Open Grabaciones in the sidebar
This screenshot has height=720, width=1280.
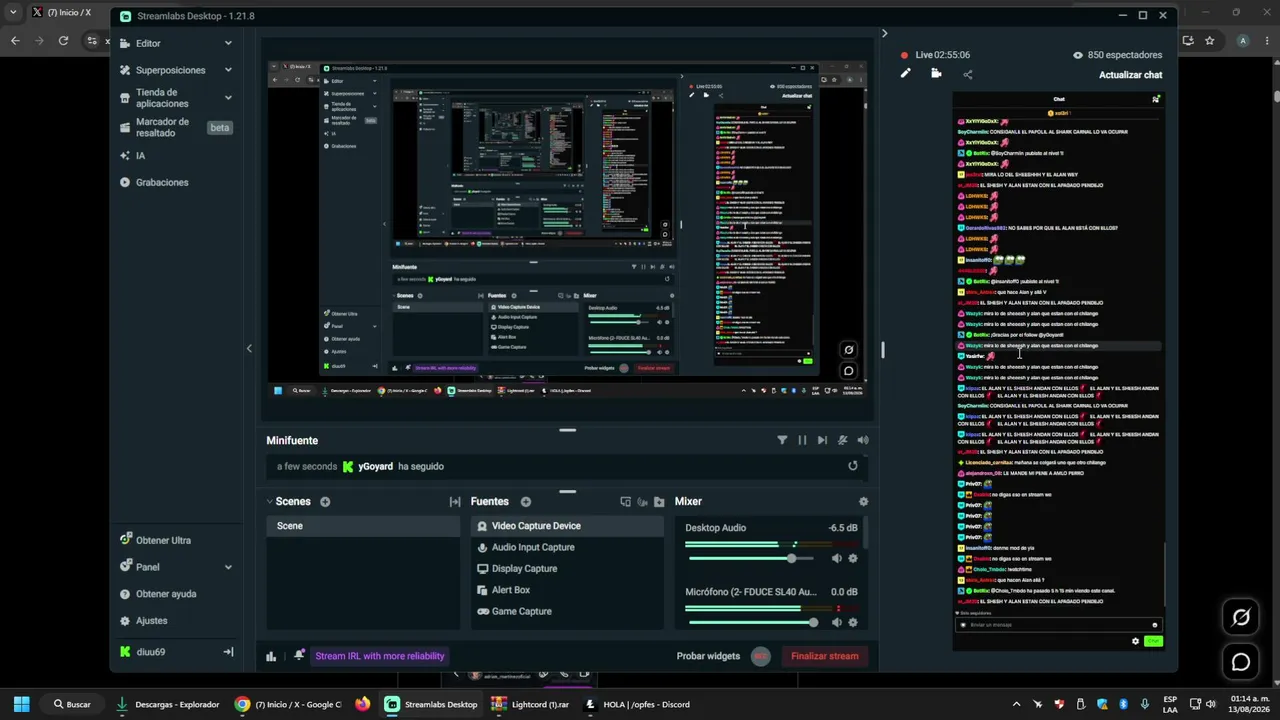point(154,182)
